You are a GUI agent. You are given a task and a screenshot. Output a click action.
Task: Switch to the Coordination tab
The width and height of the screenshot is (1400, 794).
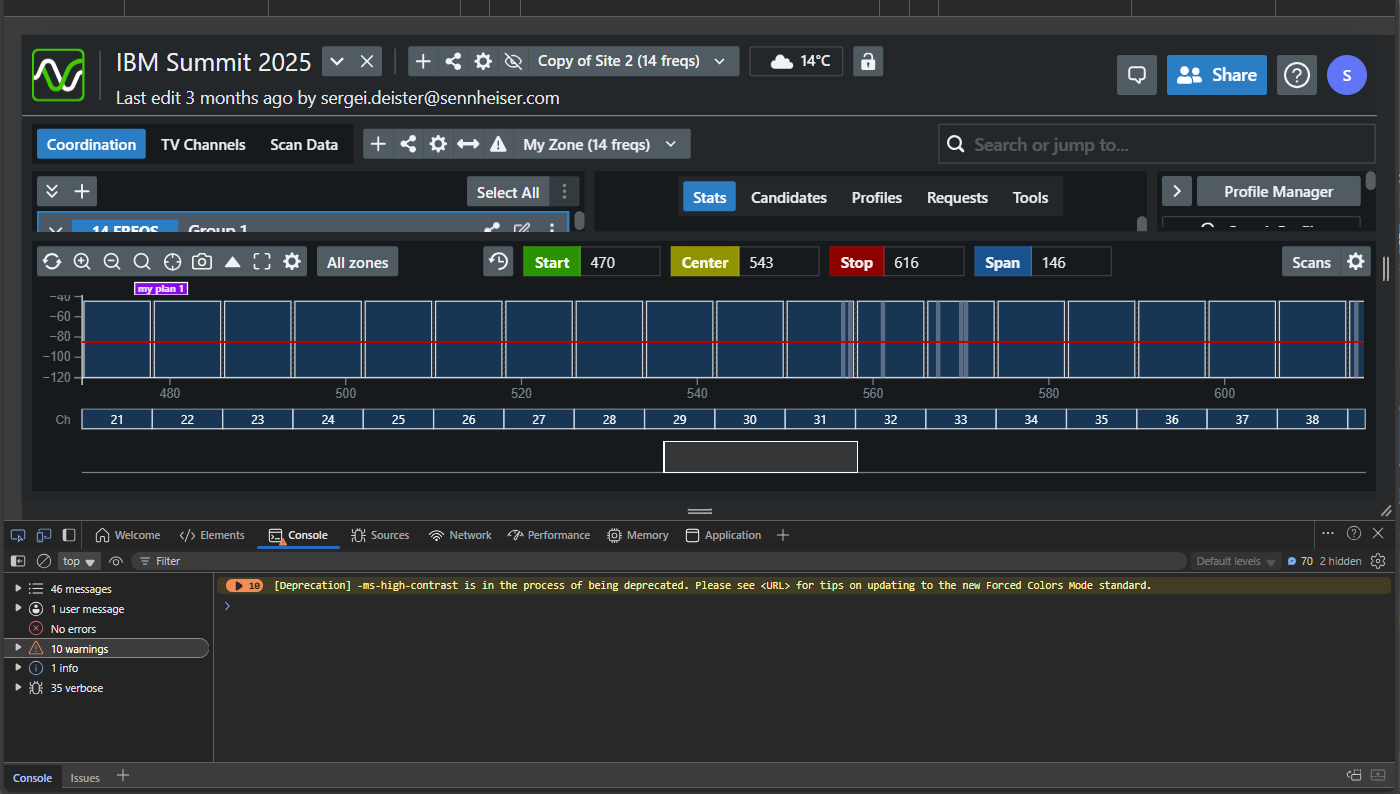pyautogui.click(x=91, y=144)
